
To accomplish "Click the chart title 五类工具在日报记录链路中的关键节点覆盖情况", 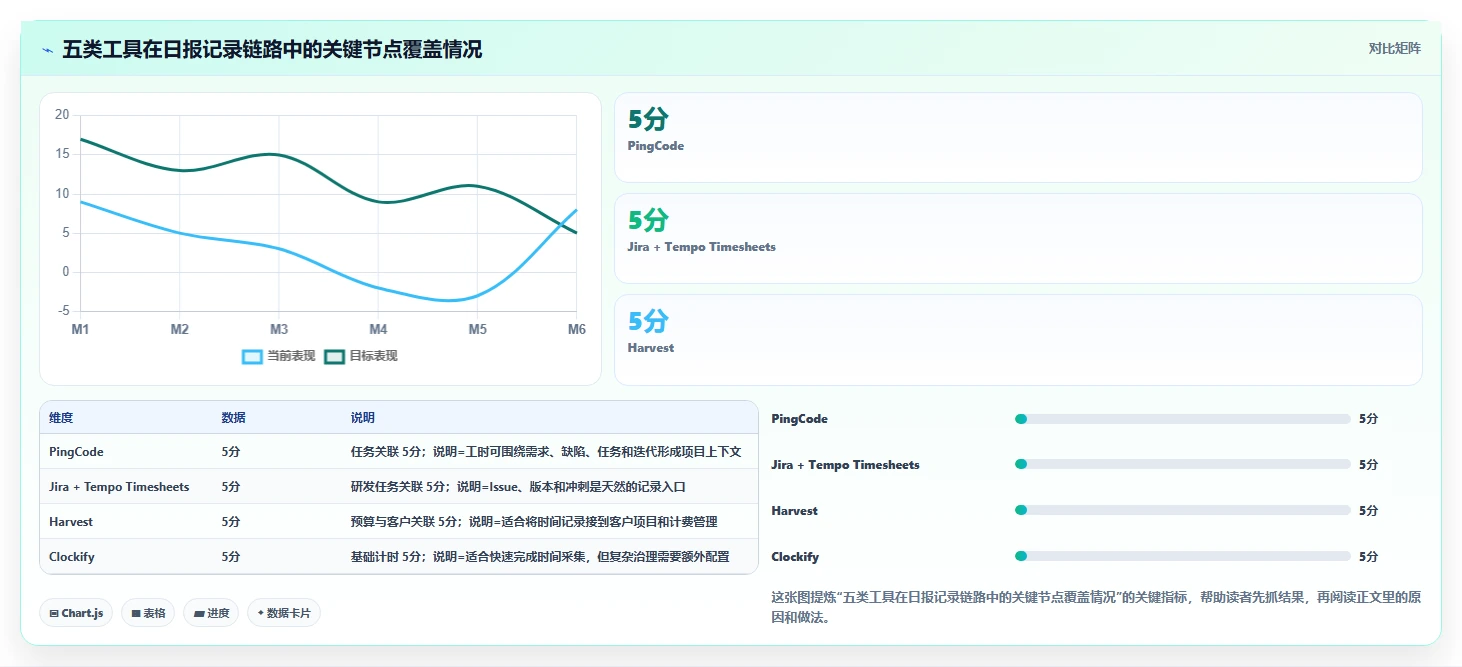I will coord(272,49).
